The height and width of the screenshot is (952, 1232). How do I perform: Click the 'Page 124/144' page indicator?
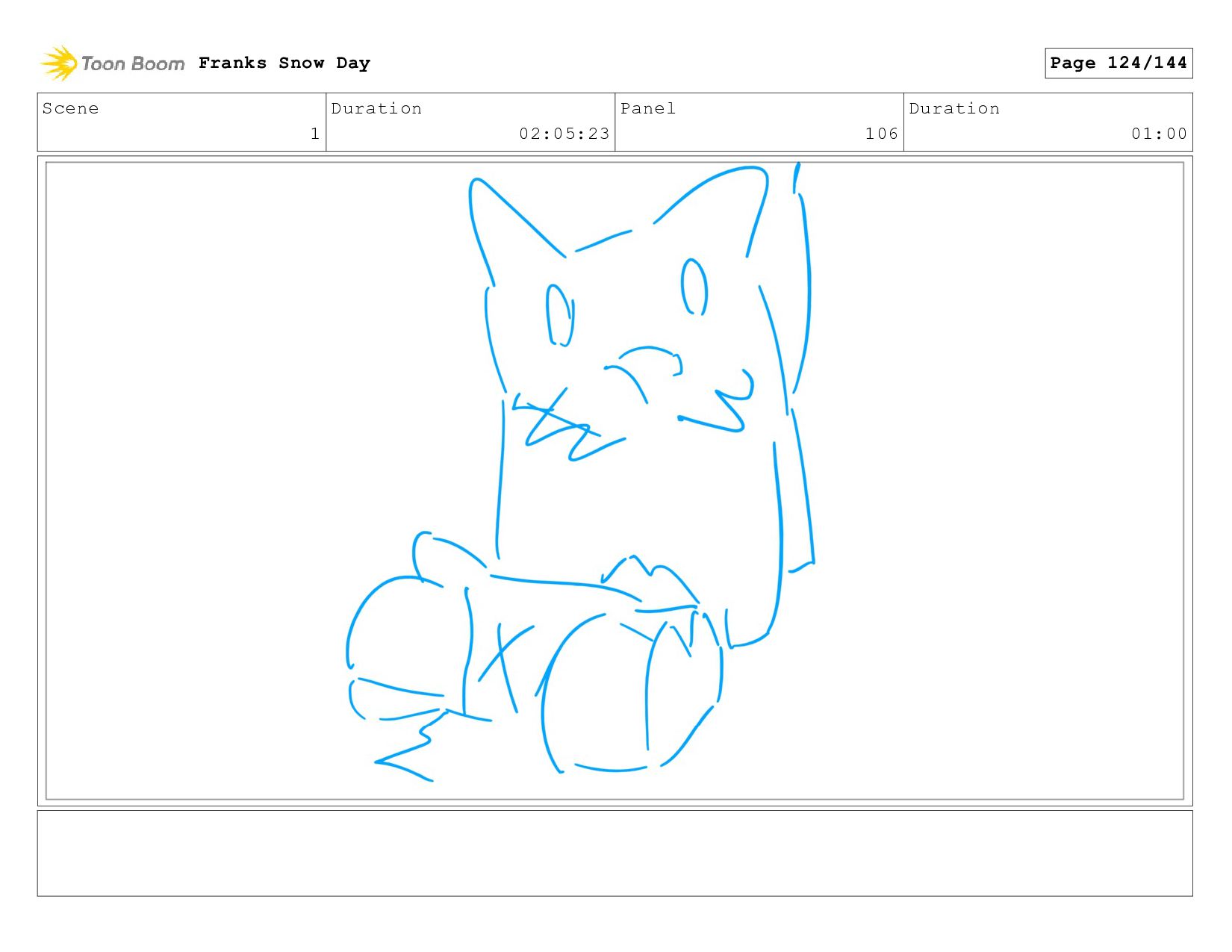tap(1119, 63)
